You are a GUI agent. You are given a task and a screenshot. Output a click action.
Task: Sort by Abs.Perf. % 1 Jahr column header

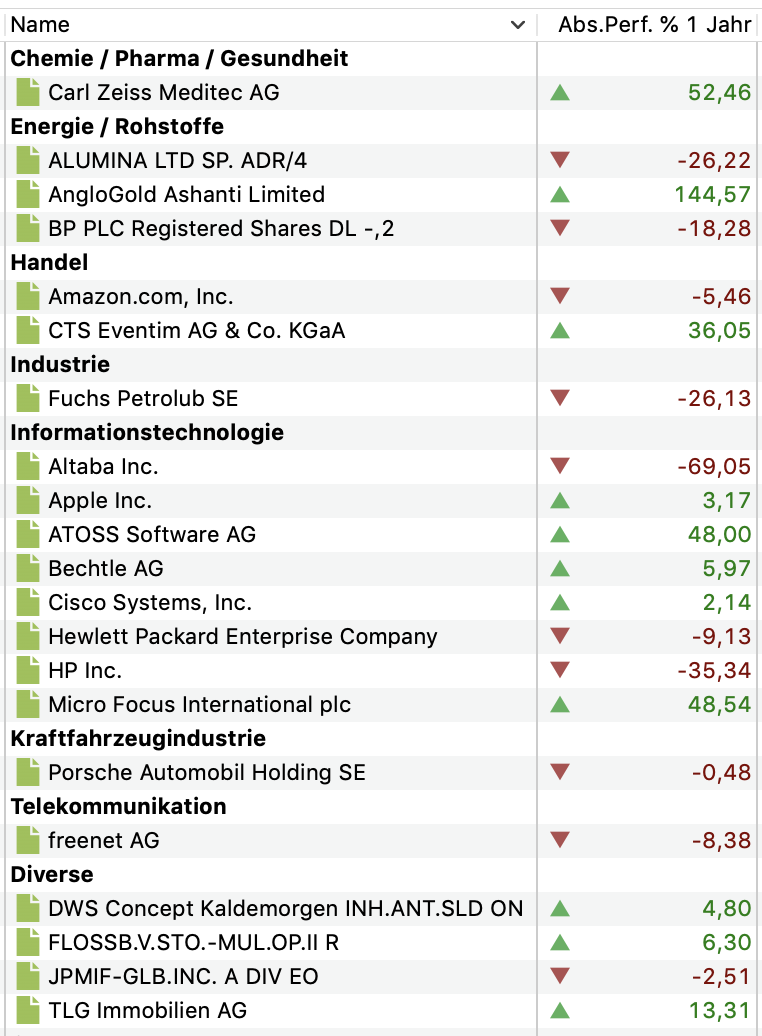(x=654, y=25)
